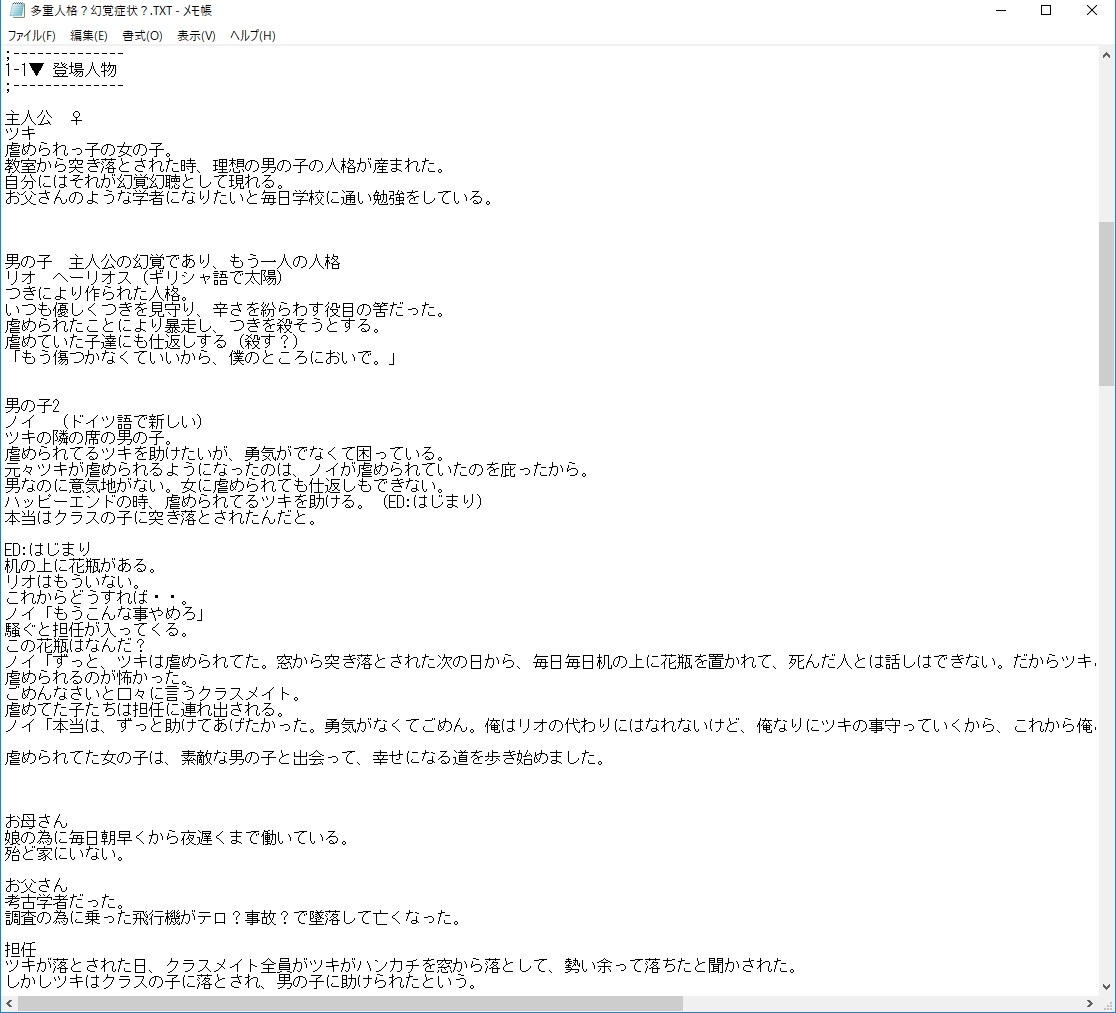This screenshot has height=1013, width=1116.
Task: Open the ヘルプ(H) menu
Action: point(253,36)
